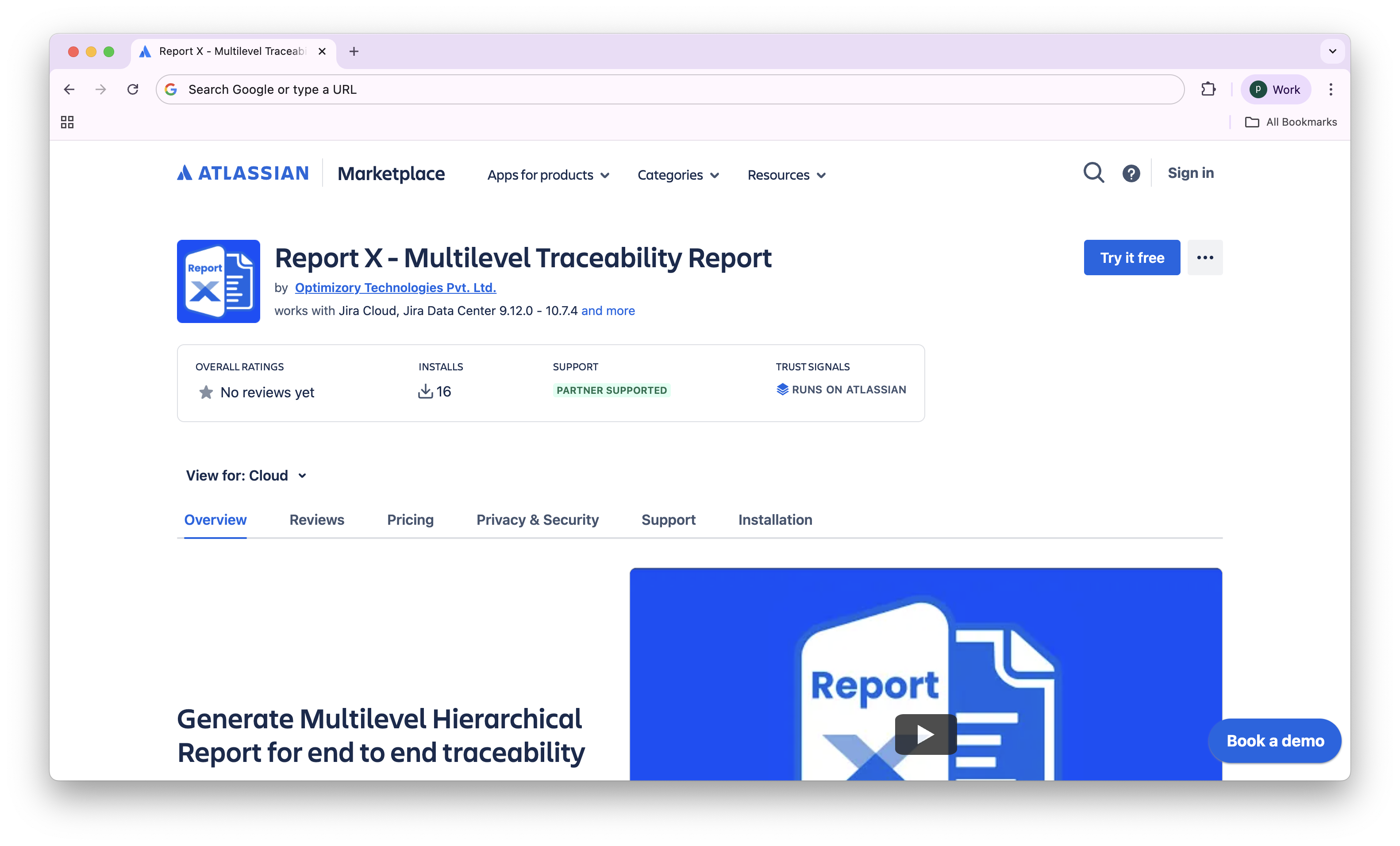Click the Atlassian logo in header
1400x846 pixels.
(x=242, y=173)
